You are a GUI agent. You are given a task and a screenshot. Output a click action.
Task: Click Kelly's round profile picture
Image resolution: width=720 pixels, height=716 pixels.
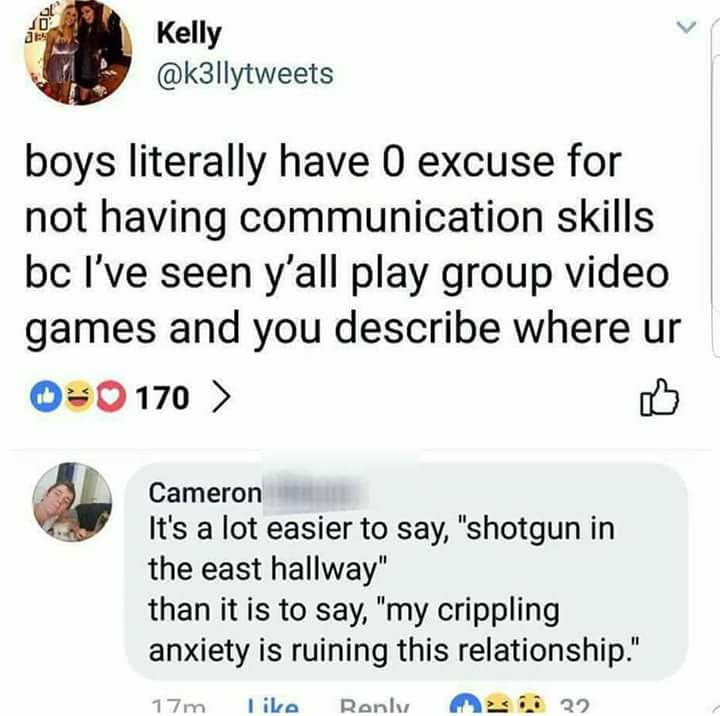pyautogui.click(x=78, y=51)
